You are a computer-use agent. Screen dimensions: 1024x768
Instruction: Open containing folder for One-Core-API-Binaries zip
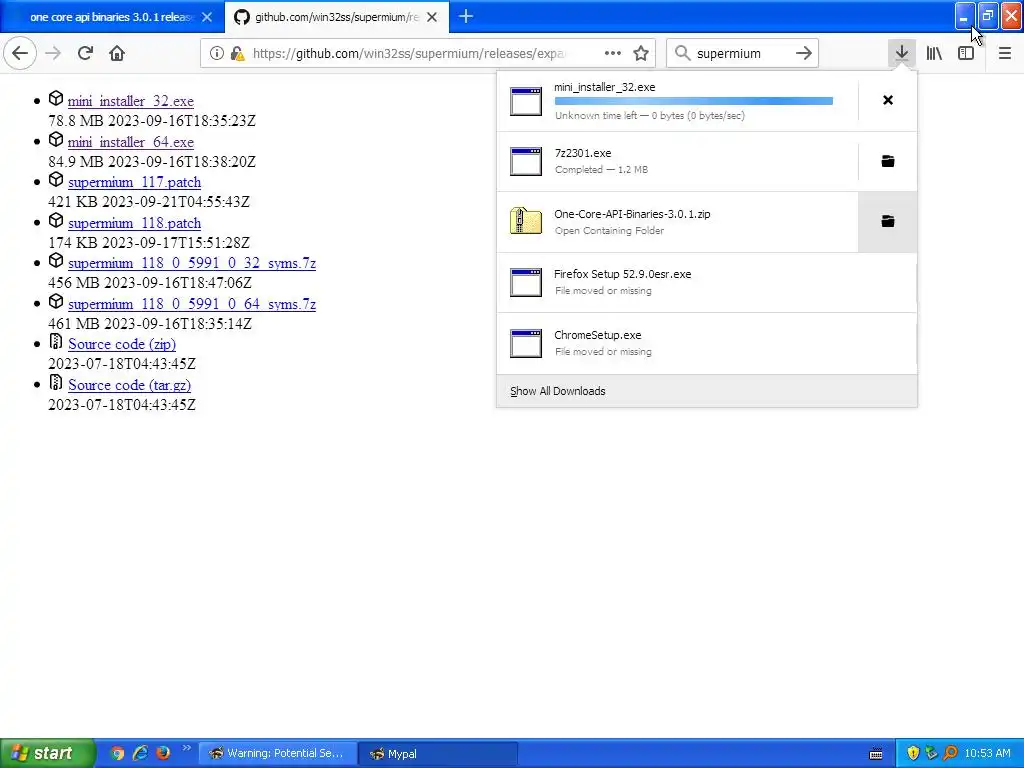click(x=888, y=221)
